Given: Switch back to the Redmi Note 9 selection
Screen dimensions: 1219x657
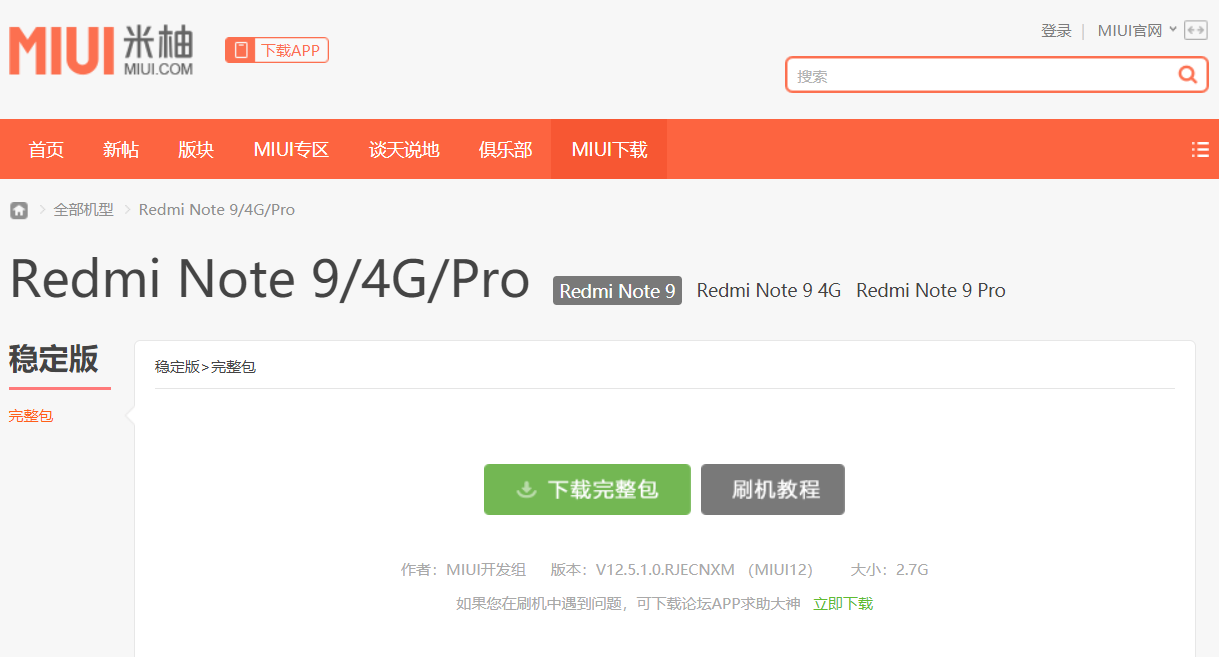Looking at the screenshot, I should click(616, 290).
